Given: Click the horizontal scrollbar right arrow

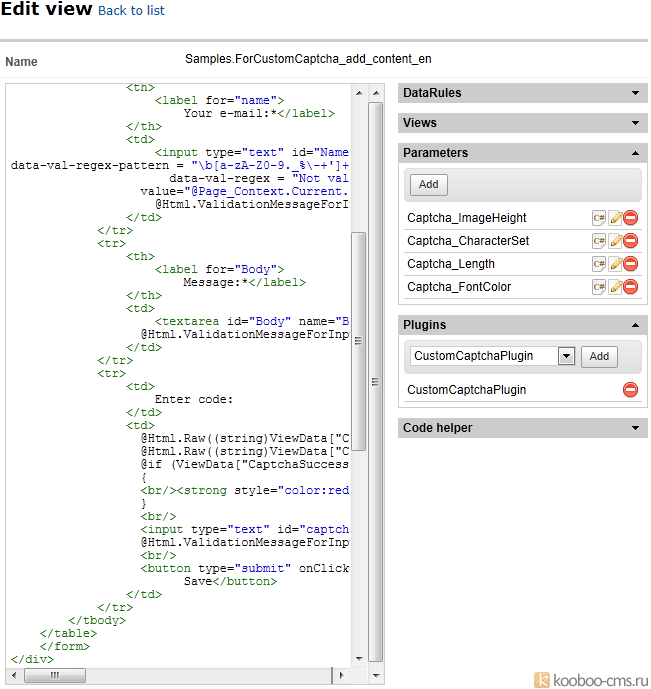Looking at the screenshot, I should [341, 675].
